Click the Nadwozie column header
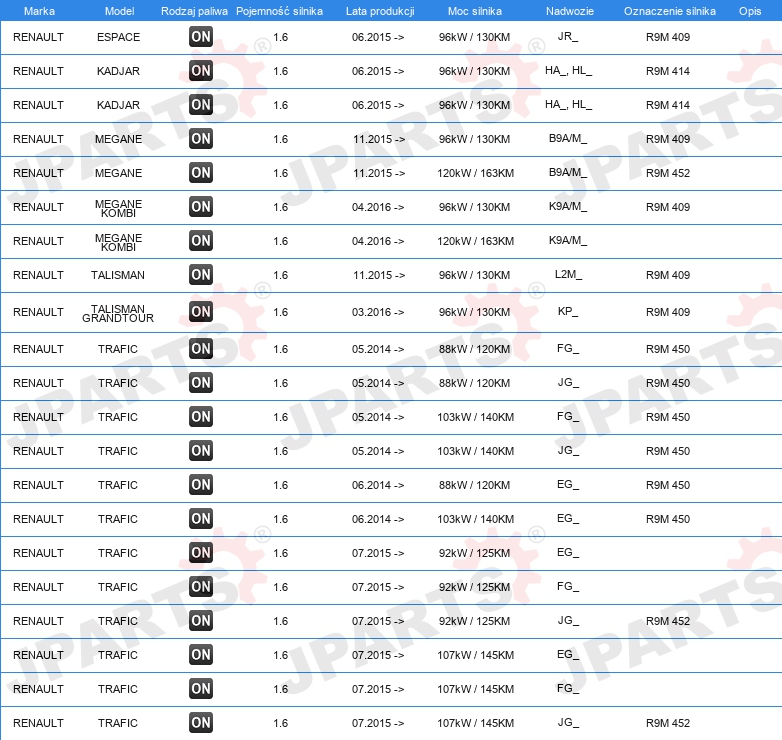 pos(570,11)
